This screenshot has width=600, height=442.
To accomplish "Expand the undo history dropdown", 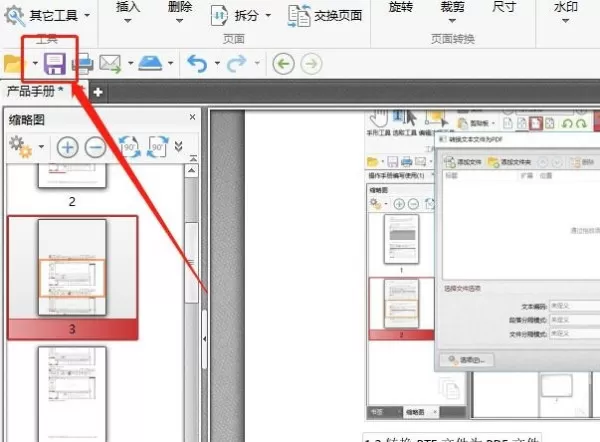I will tap(217, 63).
